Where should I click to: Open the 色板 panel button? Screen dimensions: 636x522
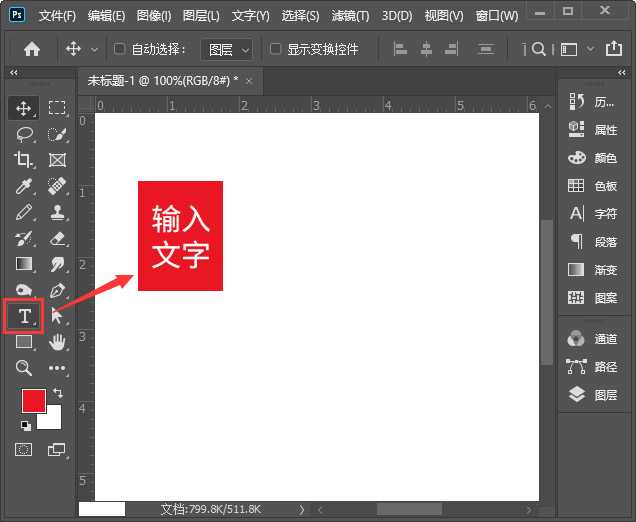[x=593, y=186]
